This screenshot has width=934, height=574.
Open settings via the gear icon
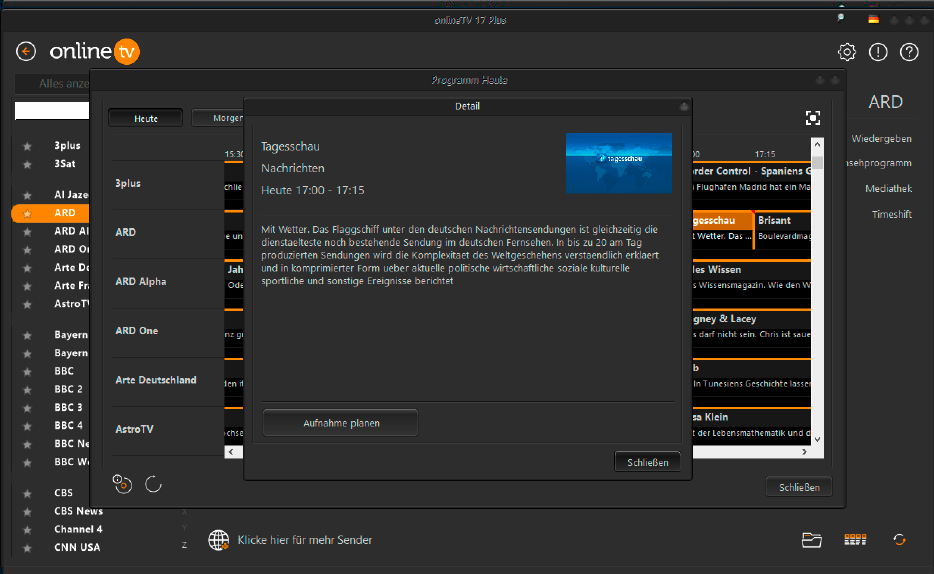coord(846,52)
